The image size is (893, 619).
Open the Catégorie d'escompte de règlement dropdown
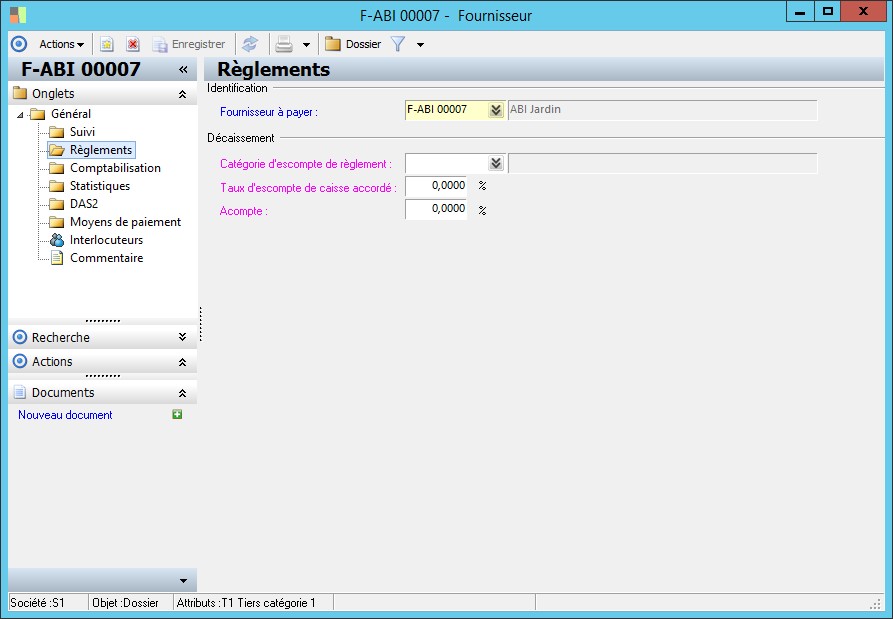click(x=495, y=163)
